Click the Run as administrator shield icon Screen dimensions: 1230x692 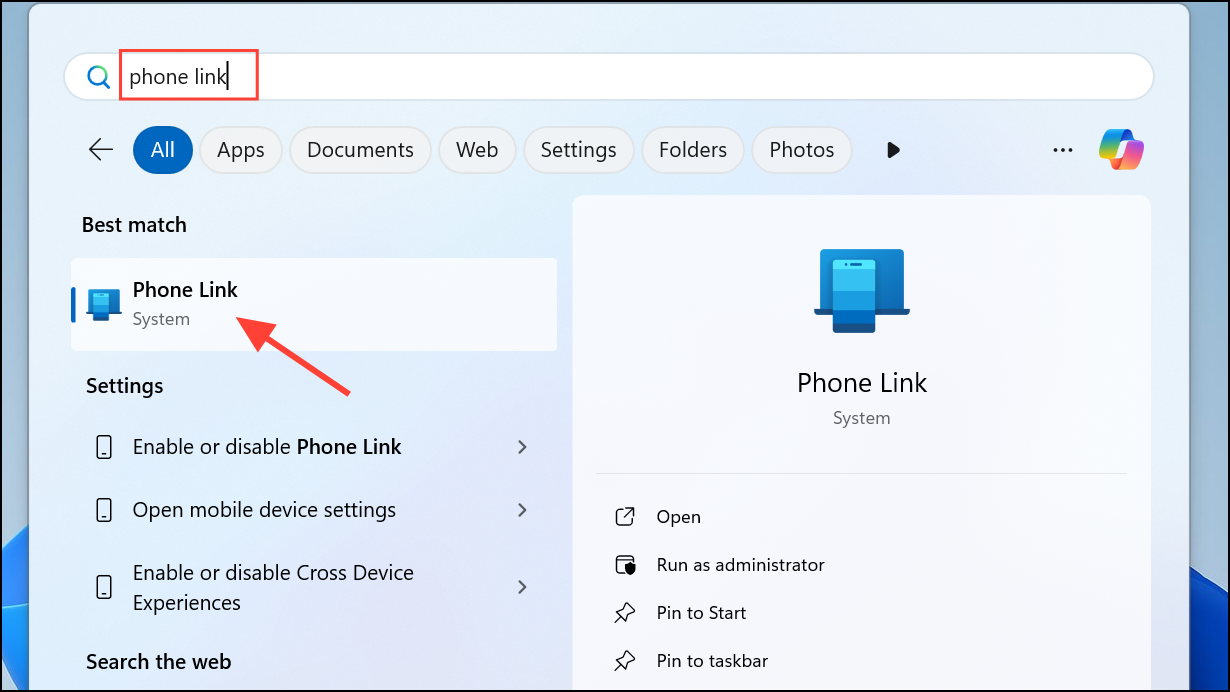tap(625, 565)
